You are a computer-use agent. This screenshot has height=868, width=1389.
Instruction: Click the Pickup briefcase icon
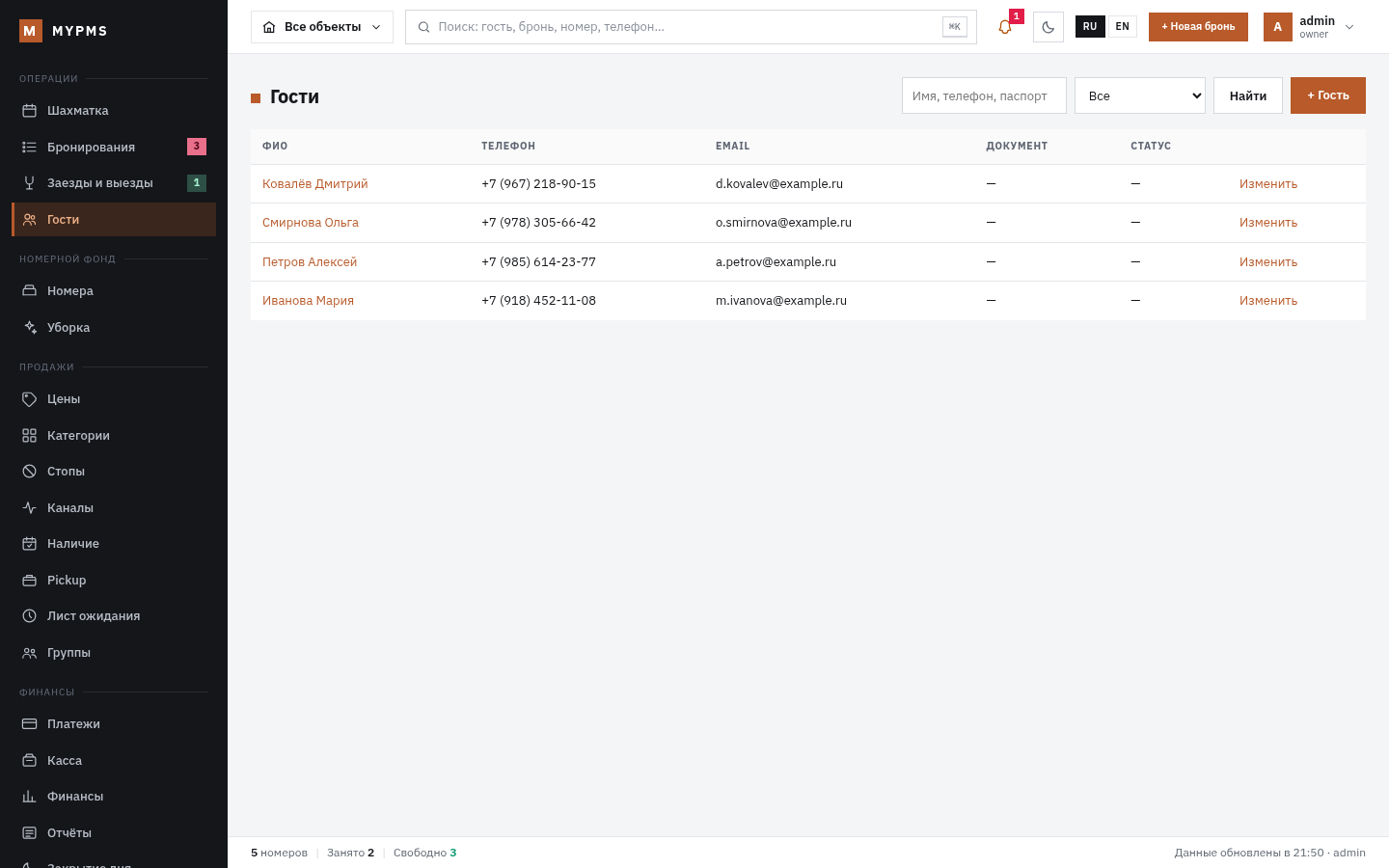[x=30, y=581]
